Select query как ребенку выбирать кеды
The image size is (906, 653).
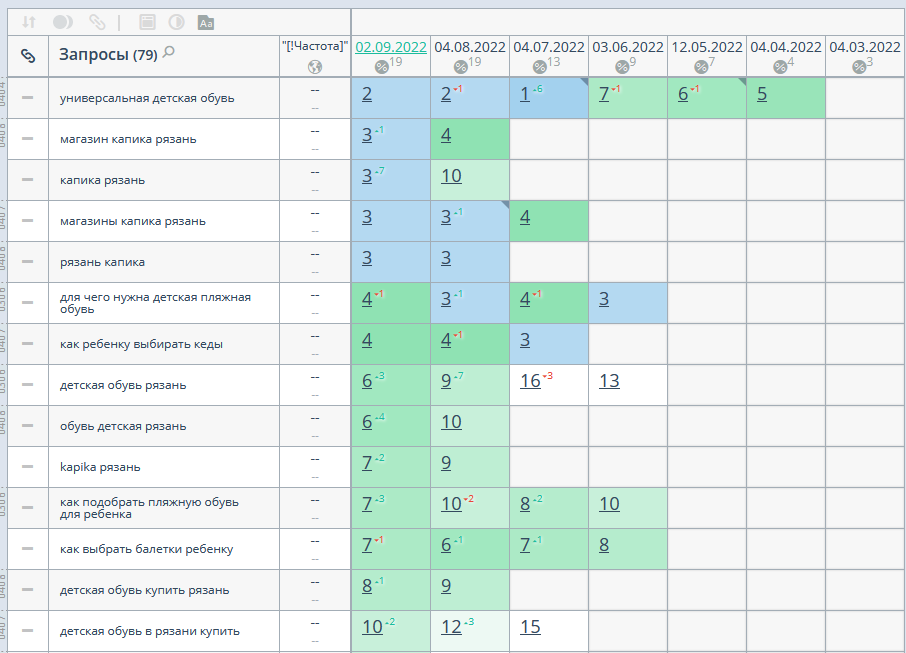click(141, 344)
